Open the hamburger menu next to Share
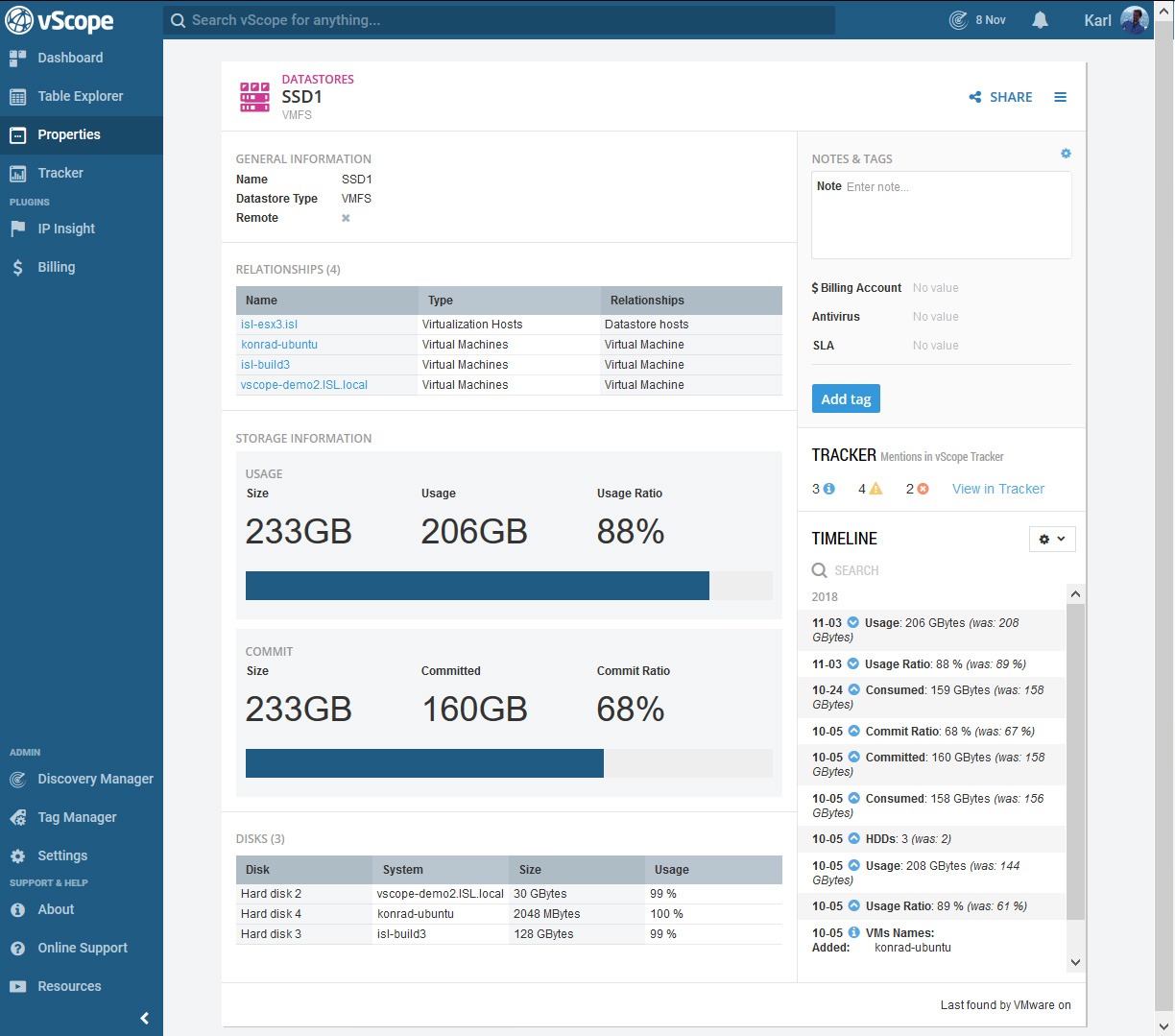Image resolution: width=1175 pixels, height=1036 pixels. pos(1061,97)
